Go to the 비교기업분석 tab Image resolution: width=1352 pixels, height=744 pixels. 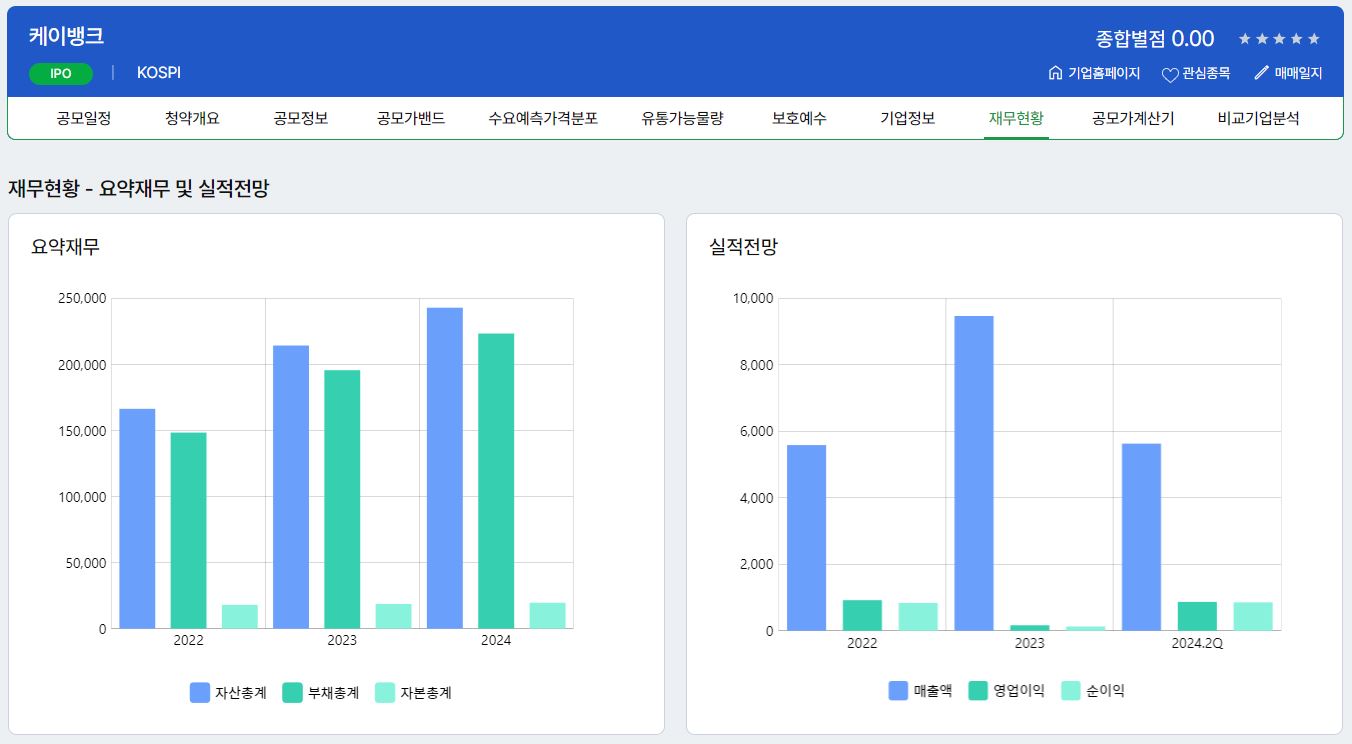[x=1258, y=118]
